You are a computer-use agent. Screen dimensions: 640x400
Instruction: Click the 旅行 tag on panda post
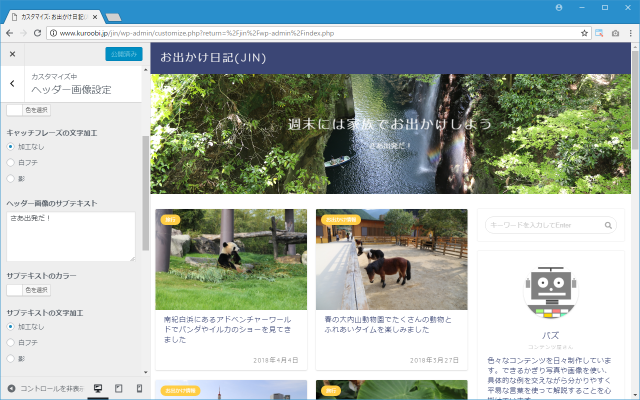170,220
